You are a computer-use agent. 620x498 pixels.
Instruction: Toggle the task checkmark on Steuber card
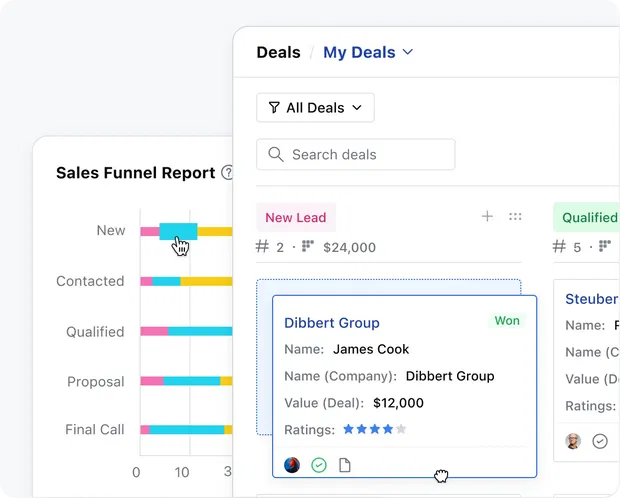600,441
